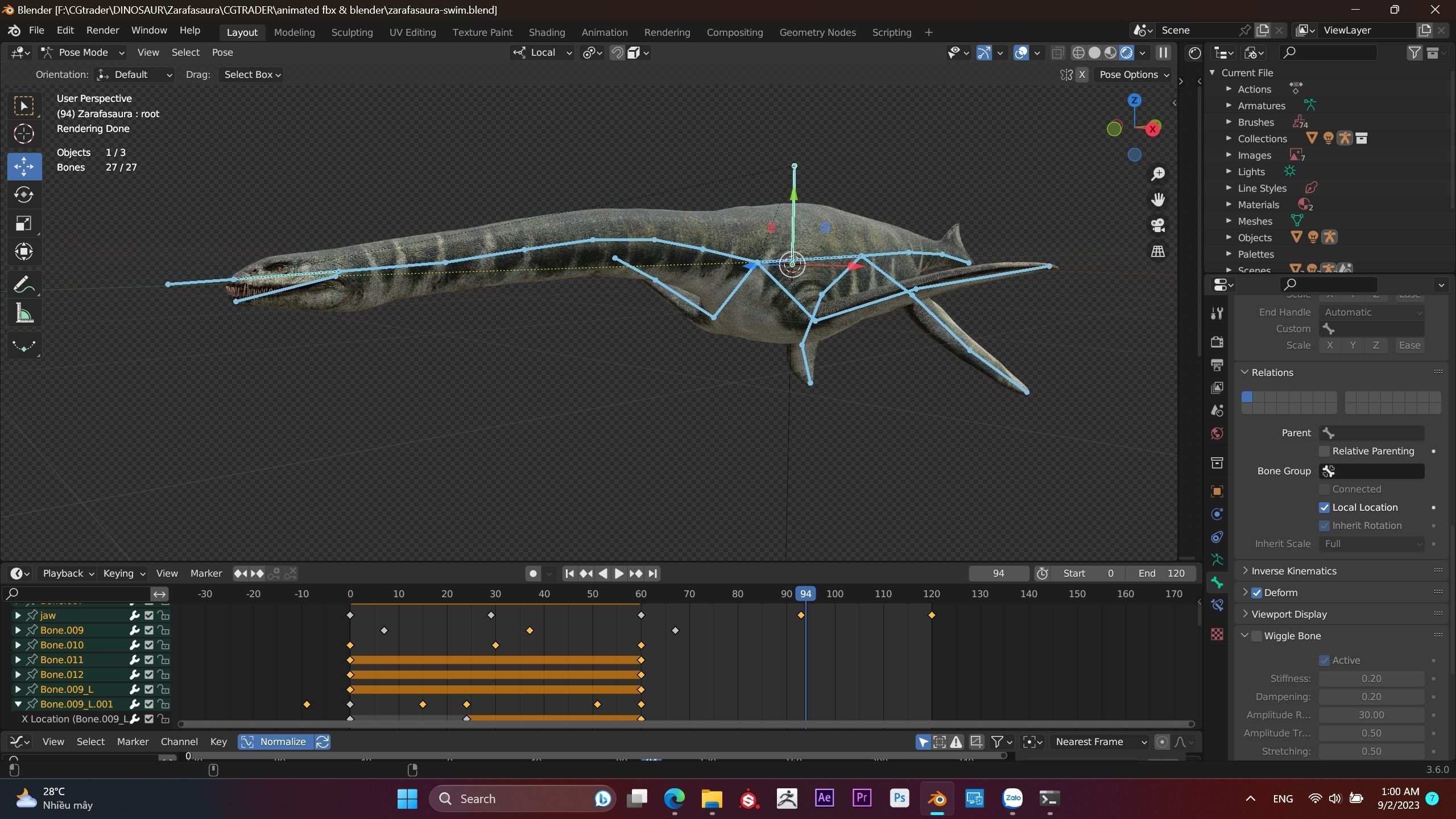Screen dimensions: 1456x819
Task: Click the viewport zoom magnifier icon
Action: tap(1157, 174)
